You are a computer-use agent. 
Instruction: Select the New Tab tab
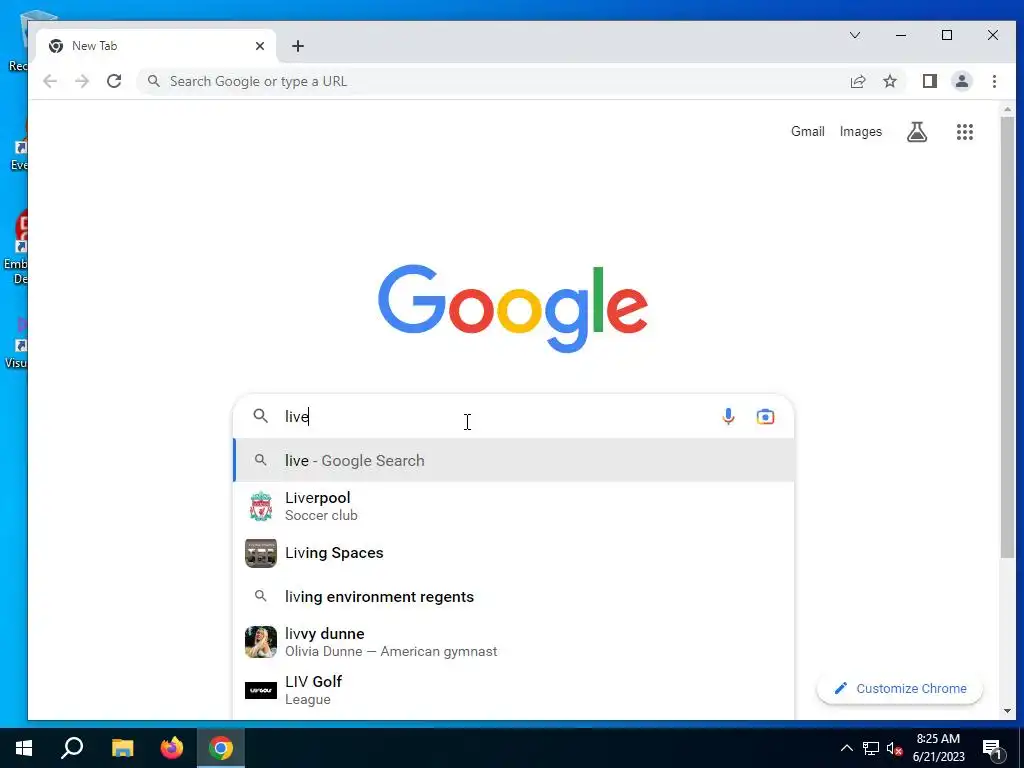click(x=155, y=46)
